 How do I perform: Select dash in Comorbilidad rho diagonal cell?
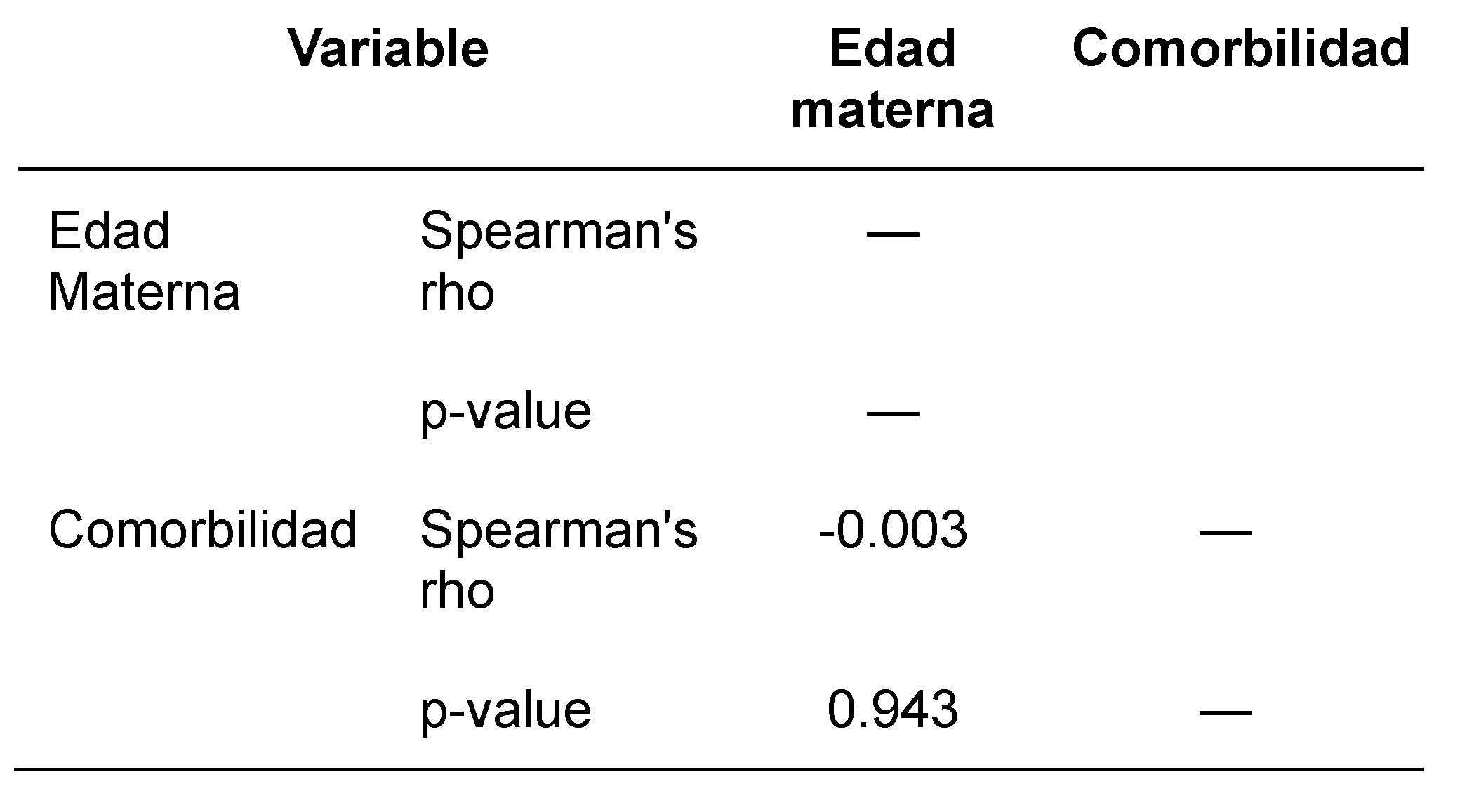click(1226, 533)
